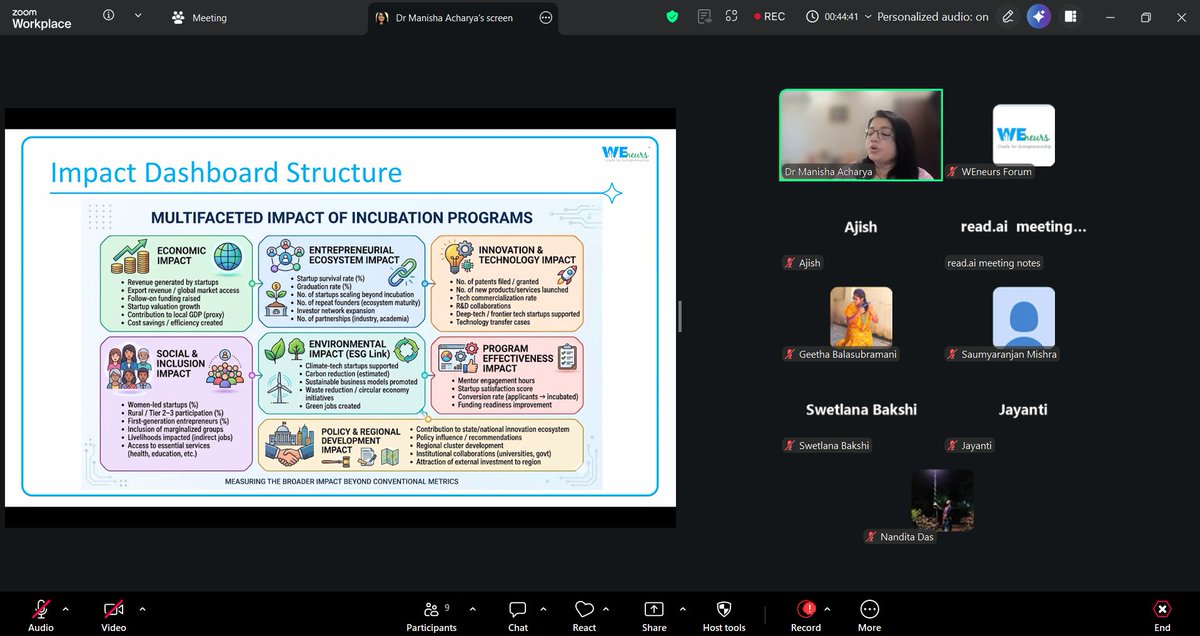
Task: Click the Nandita Das name label
Action: tap(899, 537)
